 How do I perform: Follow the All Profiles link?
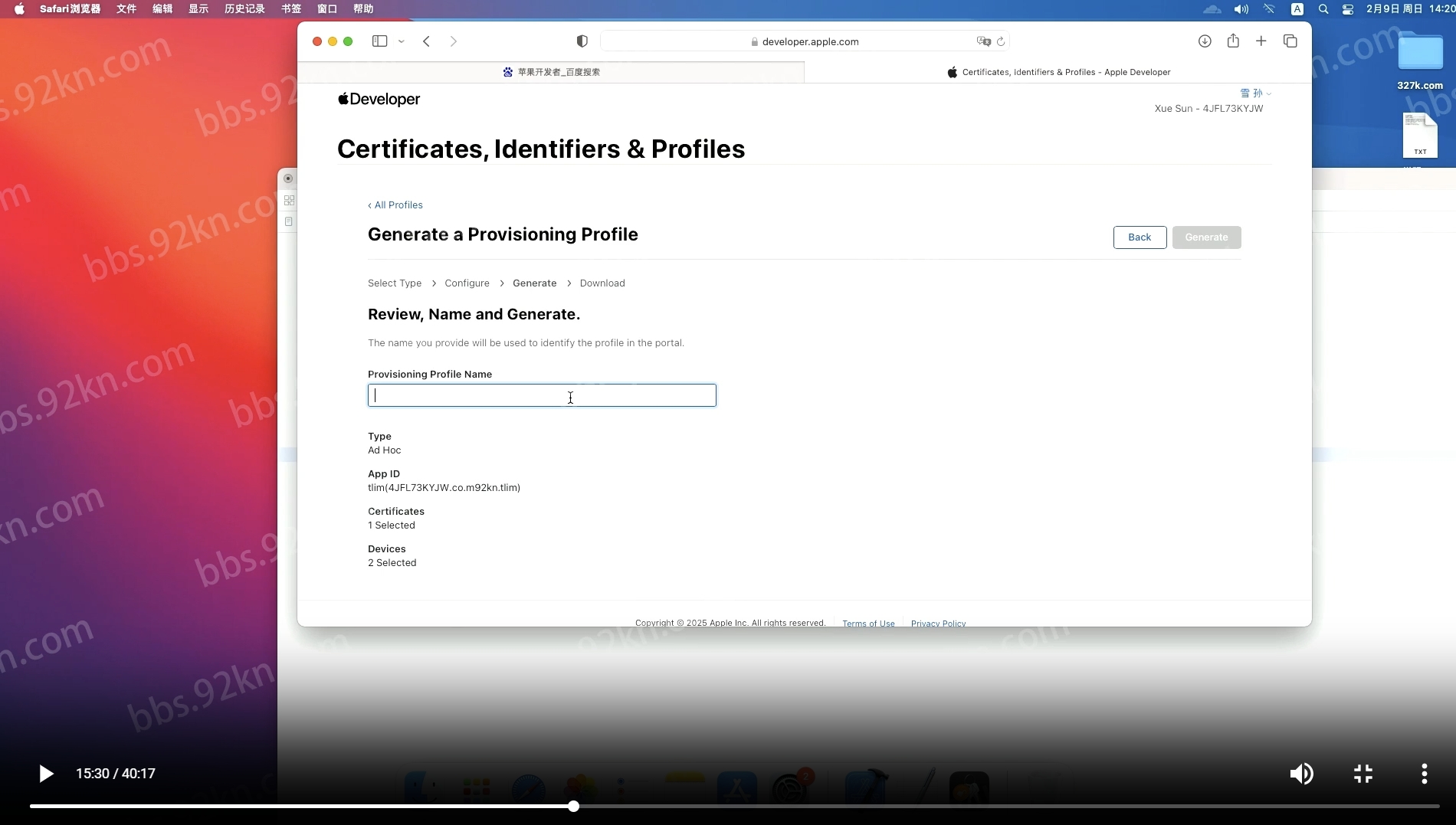395,205
